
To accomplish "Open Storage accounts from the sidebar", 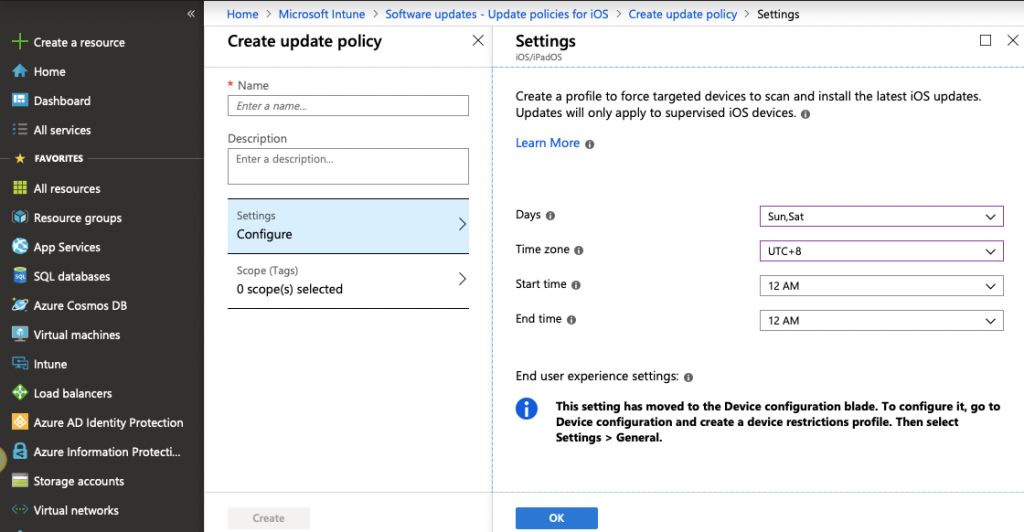I will pos(79,481).
